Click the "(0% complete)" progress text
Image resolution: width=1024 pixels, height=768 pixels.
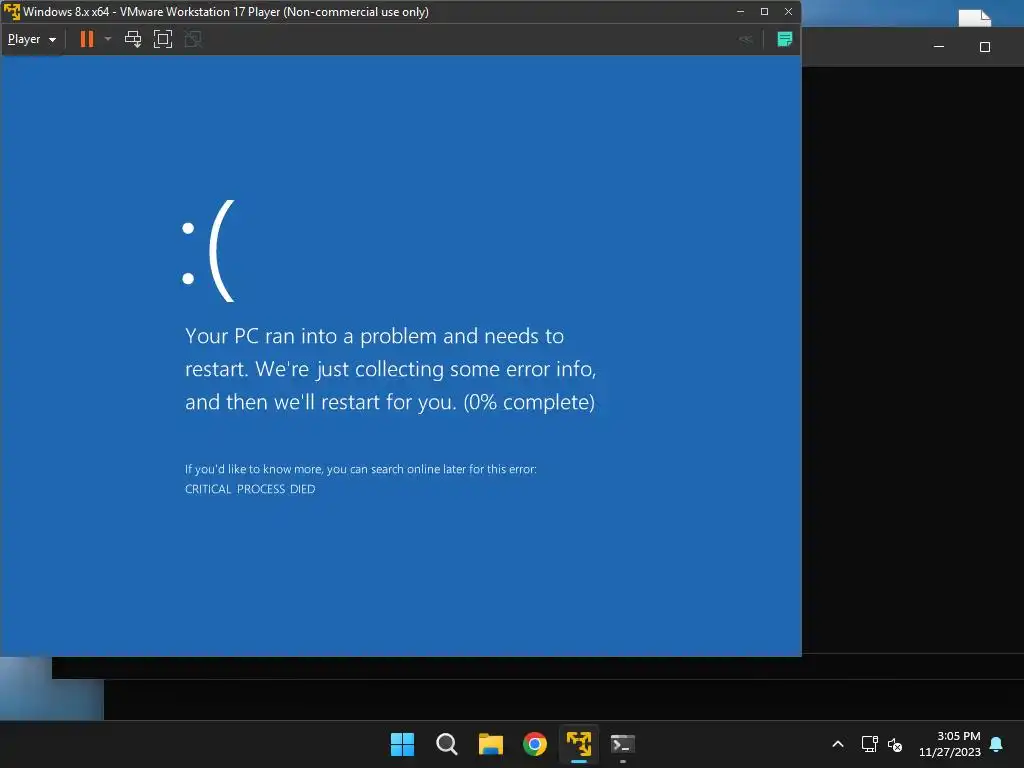[x=529, y=402]
